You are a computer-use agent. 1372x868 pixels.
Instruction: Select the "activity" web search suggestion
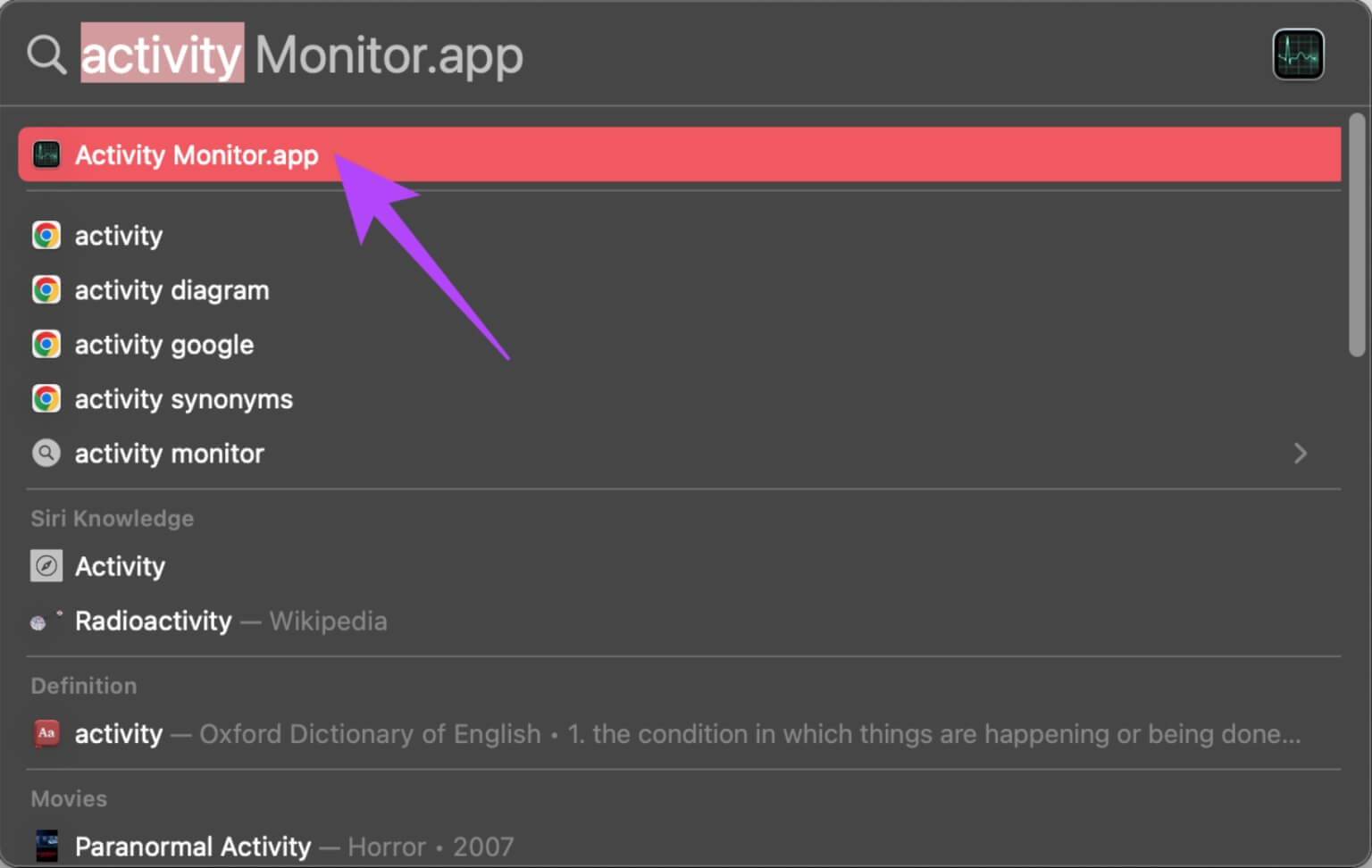coord(119,236)
